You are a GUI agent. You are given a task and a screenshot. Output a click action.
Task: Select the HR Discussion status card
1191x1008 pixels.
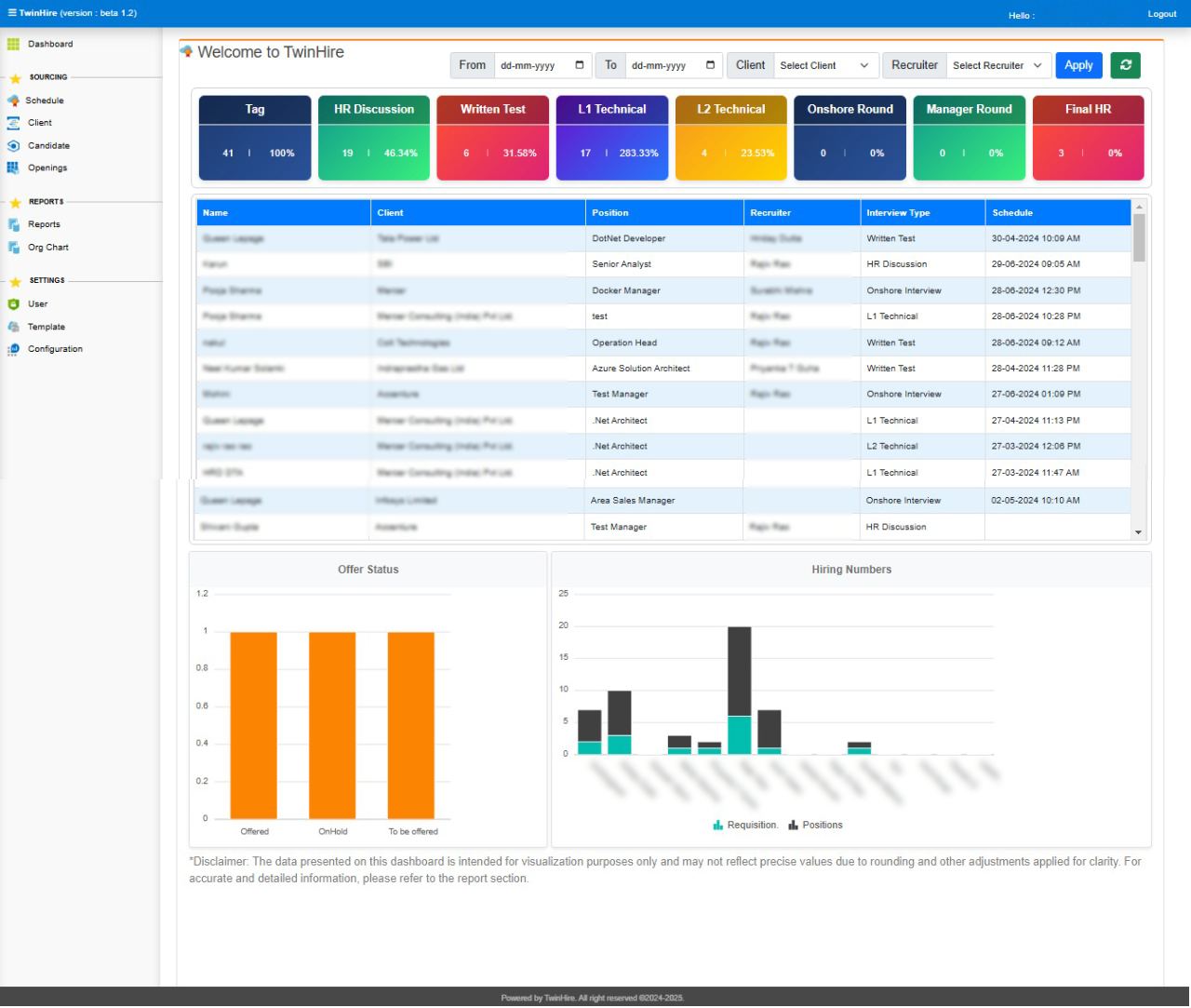(373, 136)
